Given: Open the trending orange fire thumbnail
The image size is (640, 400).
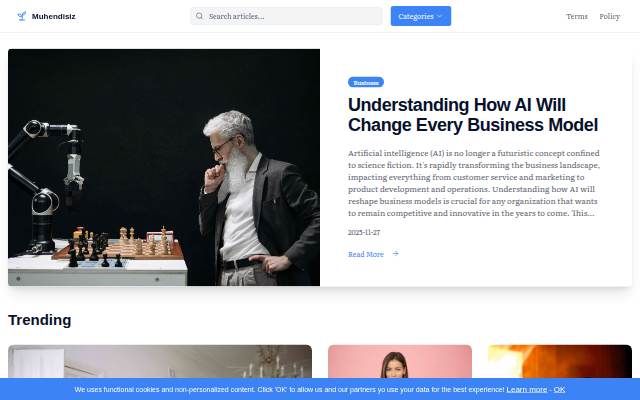Looking at the screenshot, I should (560, 362).
